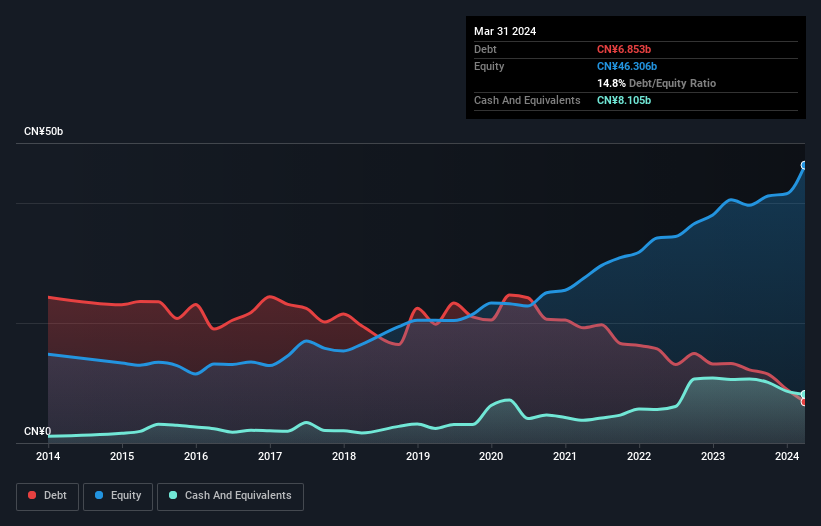Click the 2020 x-axis label

pyautogui.click(x=491, y=456)
